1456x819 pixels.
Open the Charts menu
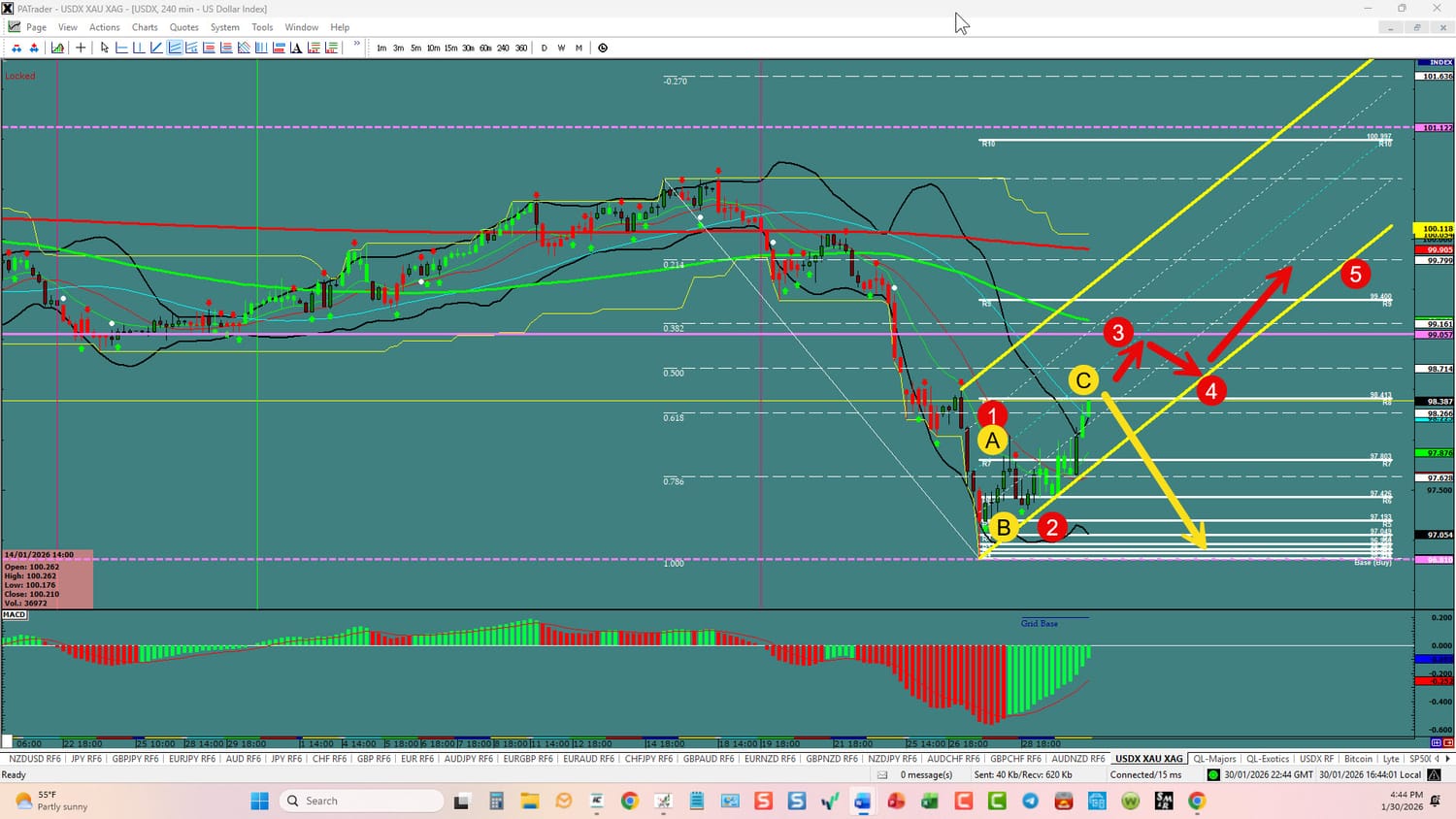point(145,27)
